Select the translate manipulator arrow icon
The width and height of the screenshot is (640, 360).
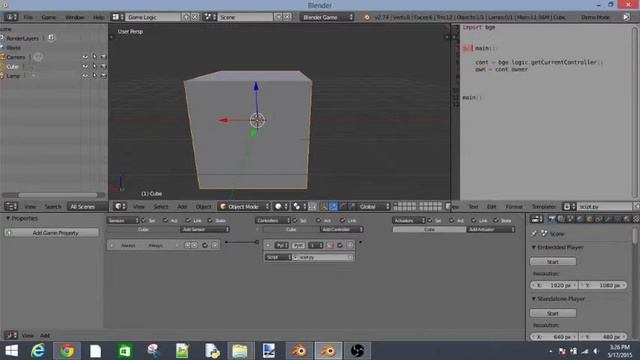333,207
